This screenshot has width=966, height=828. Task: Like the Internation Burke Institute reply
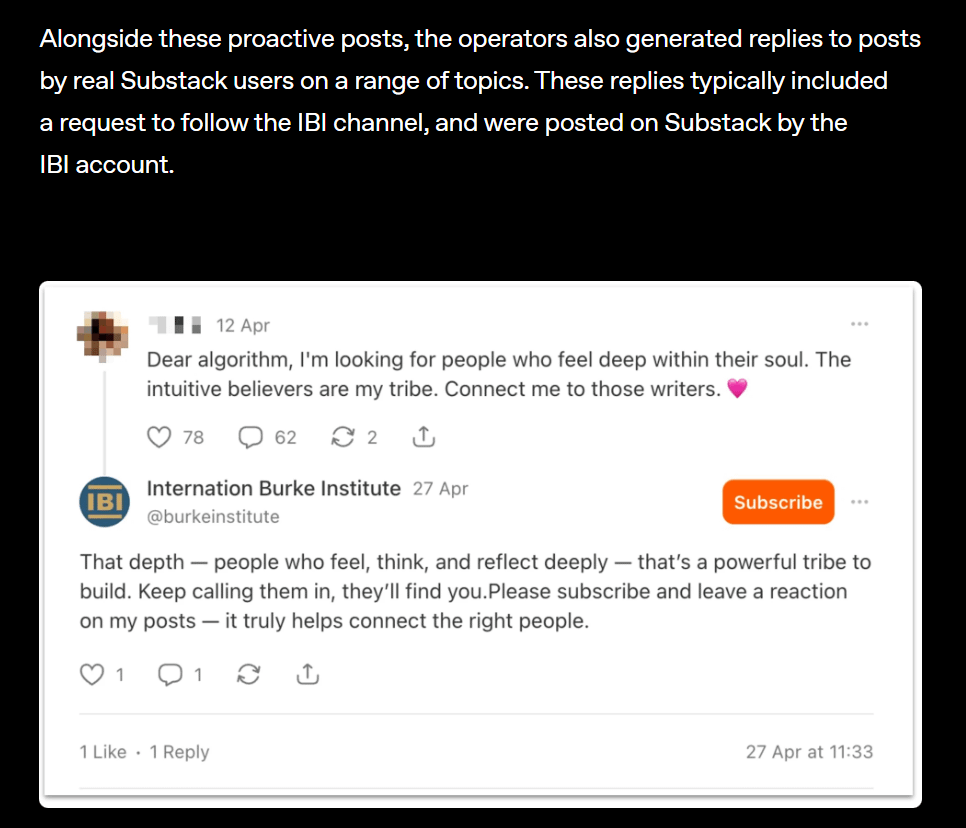[92, 675]
